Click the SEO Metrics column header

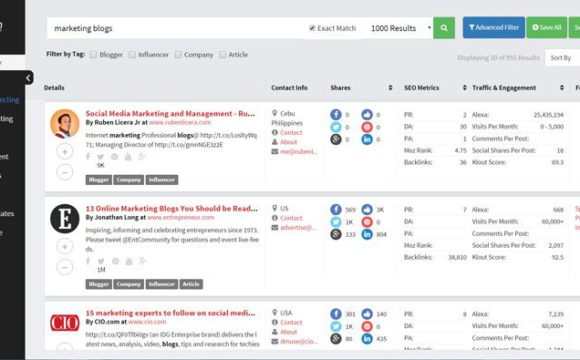[422, 88]
